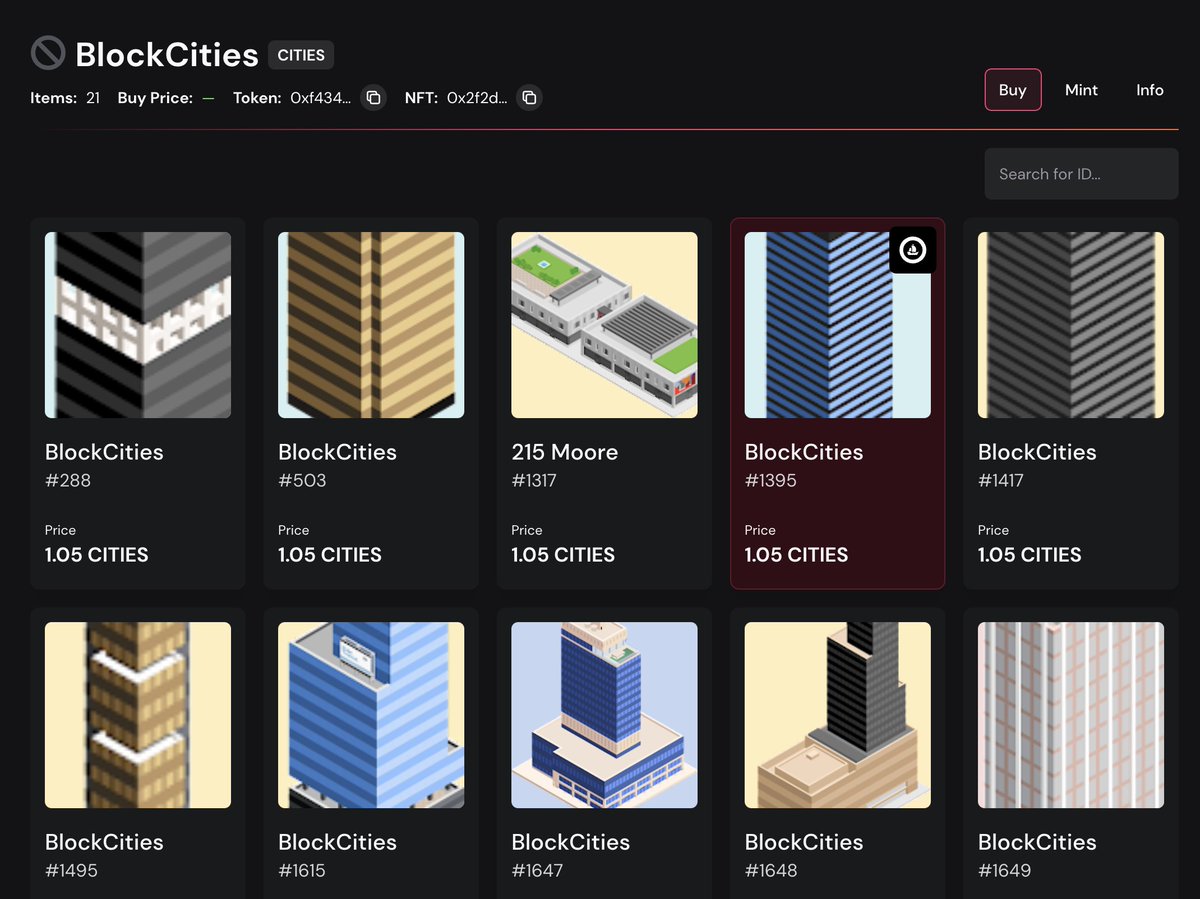Click the #1395 ID label

(769, 480)
